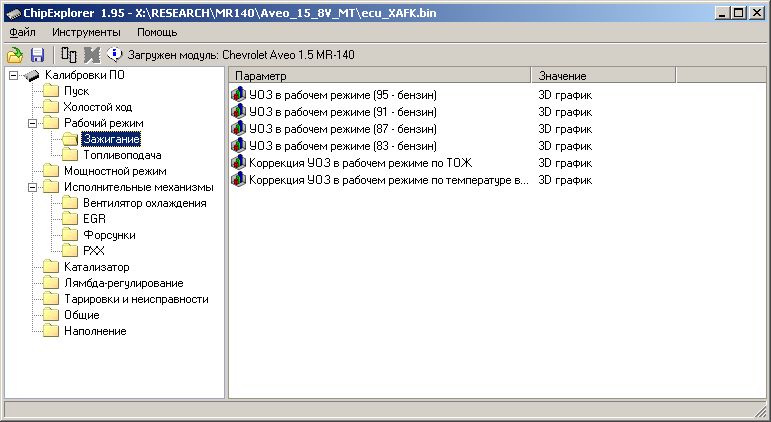This screenshot has width=771, height=422.
Task: Click the window resize grip in status bar
Action: click(760, 410)
